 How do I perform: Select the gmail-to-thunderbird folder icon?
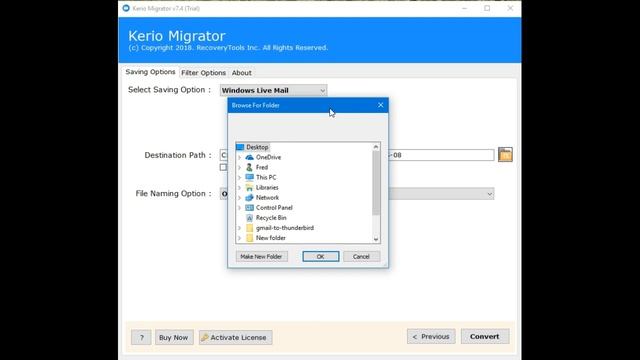pos(249,228)
